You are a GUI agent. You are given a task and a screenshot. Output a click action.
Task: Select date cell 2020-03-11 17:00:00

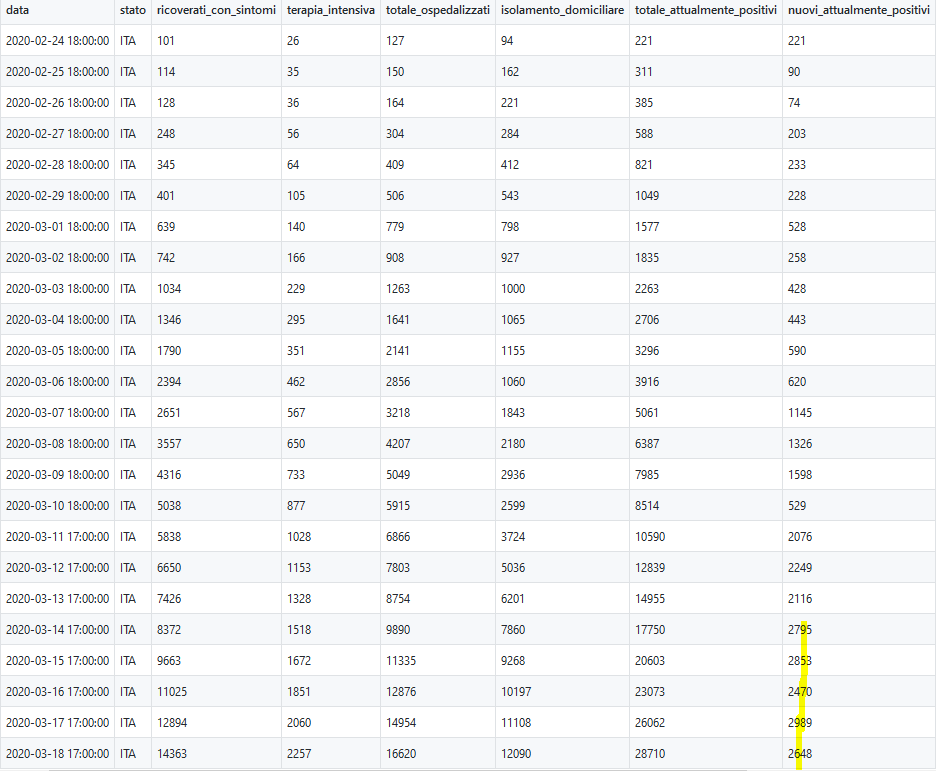(57, 537)
